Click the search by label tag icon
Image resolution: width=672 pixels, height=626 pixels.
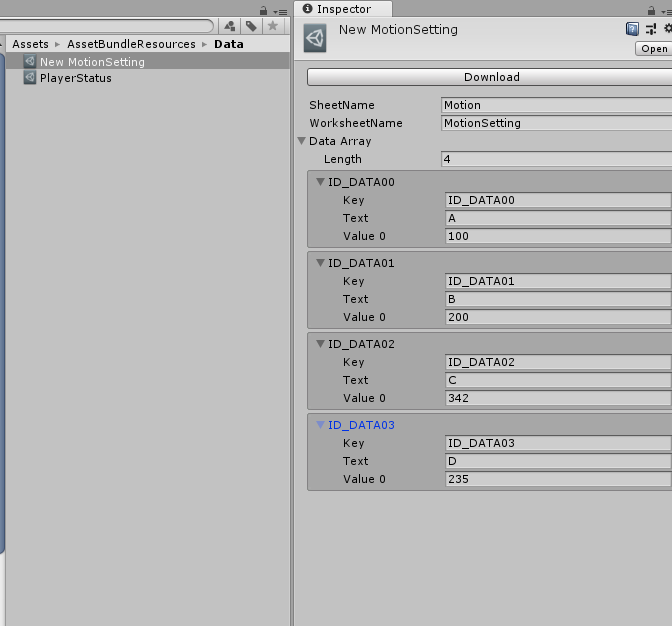(251, 27)
